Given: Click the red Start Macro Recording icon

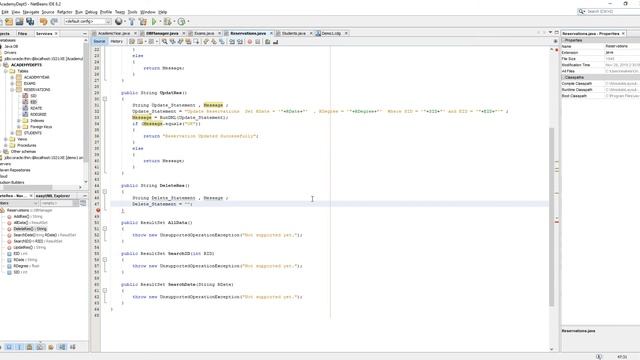Looking at the screenshot, I should (x=250, y=42).
